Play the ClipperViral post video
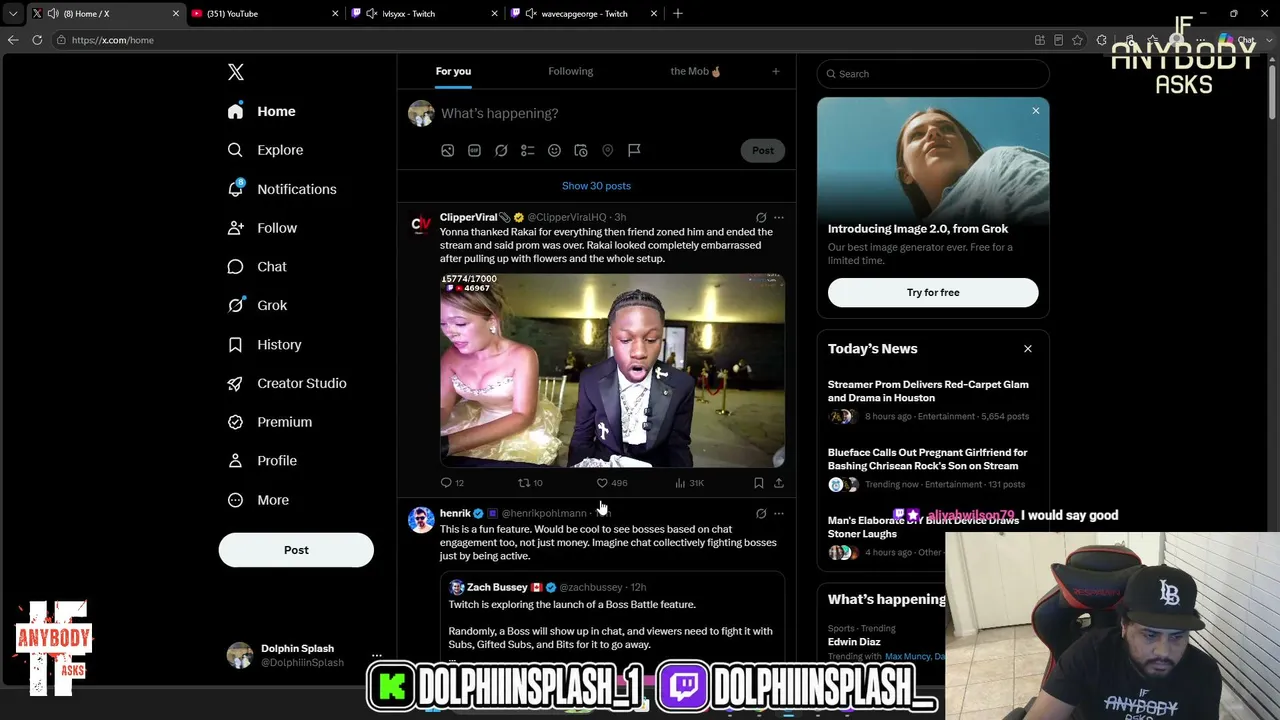 tap(612, 370)
